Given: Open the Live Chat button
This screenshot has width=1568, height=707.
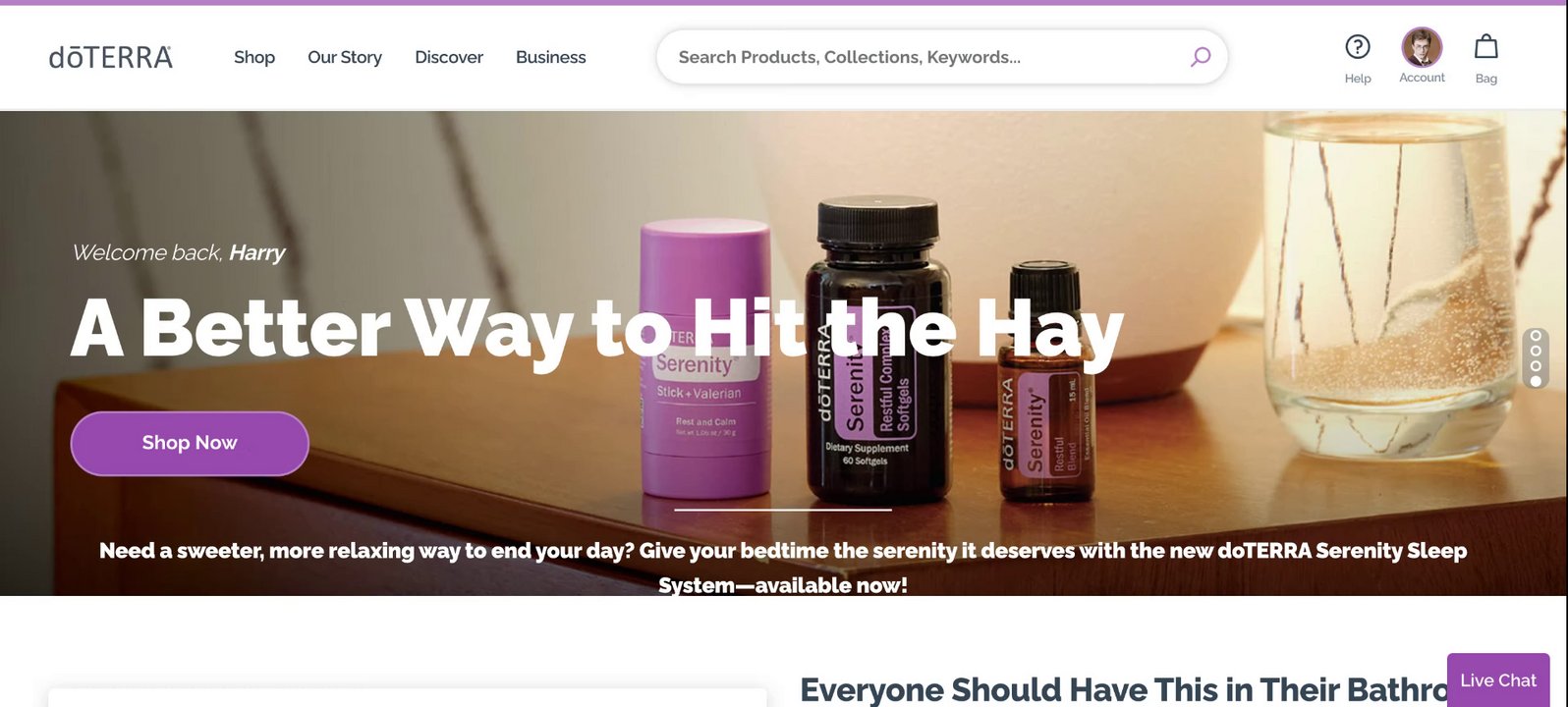Looking at the screenshot, I should point(1497,680).
